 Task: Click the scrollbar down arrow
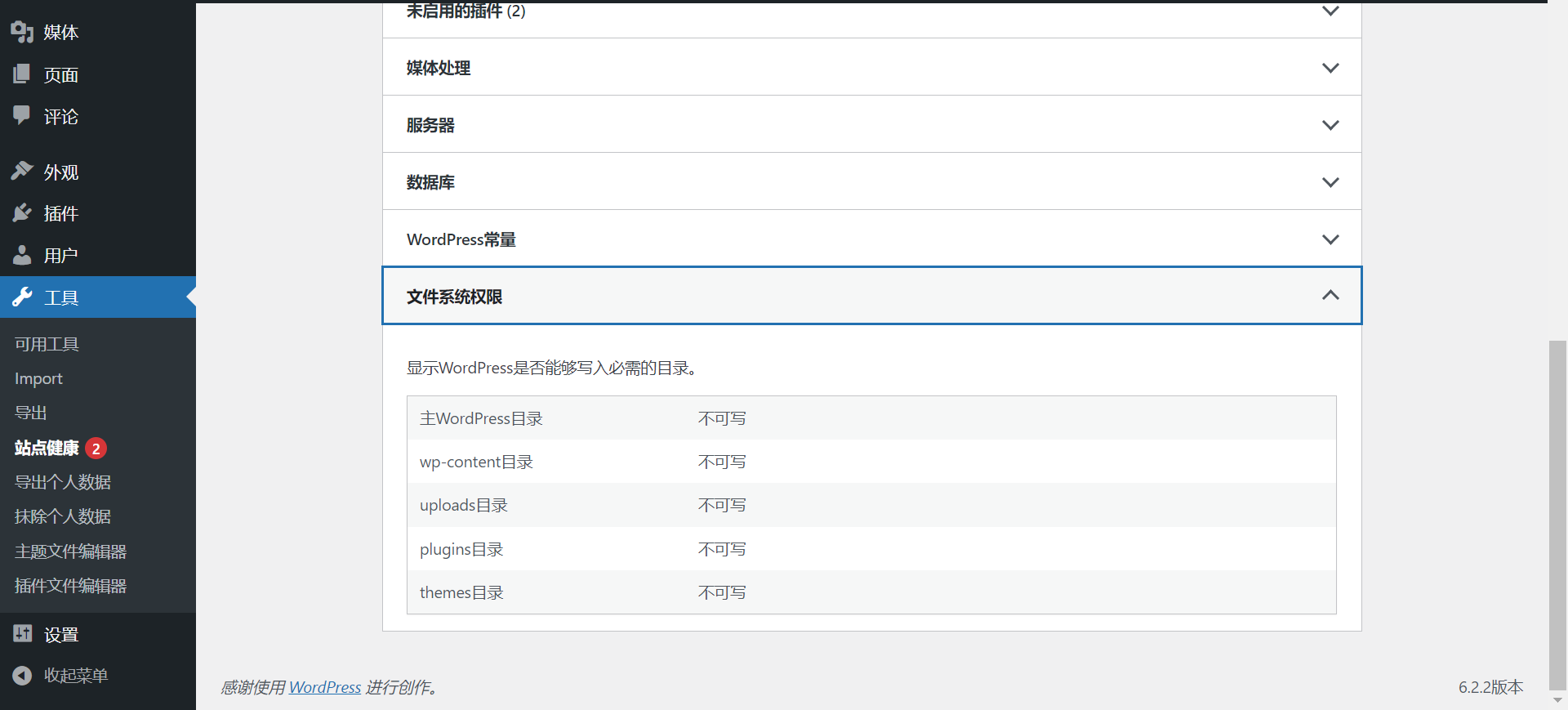click(x=1557, y=701)
